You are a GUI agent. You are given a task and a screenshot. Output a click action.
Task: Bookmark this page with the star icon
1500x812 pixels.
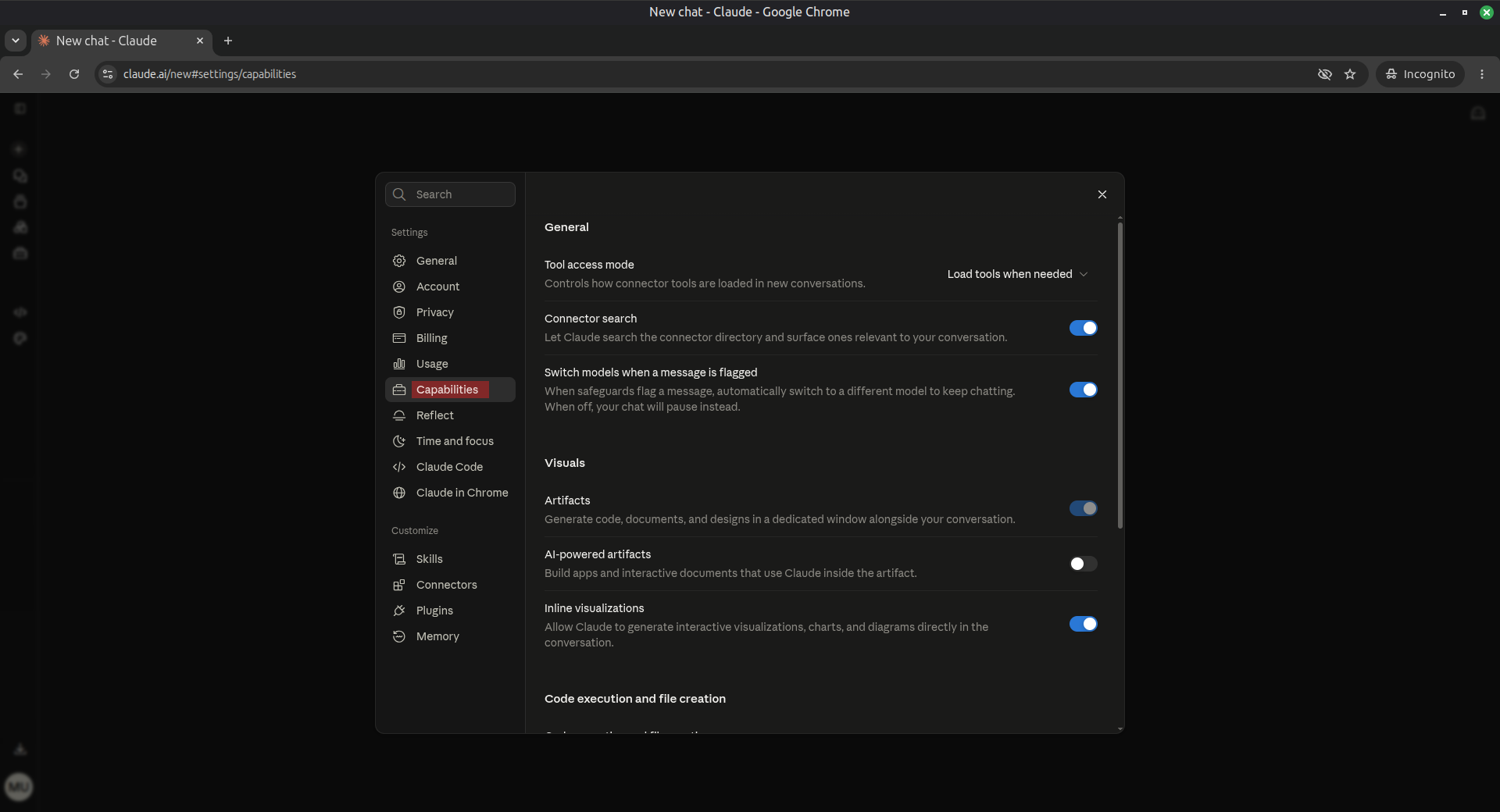1350,74
